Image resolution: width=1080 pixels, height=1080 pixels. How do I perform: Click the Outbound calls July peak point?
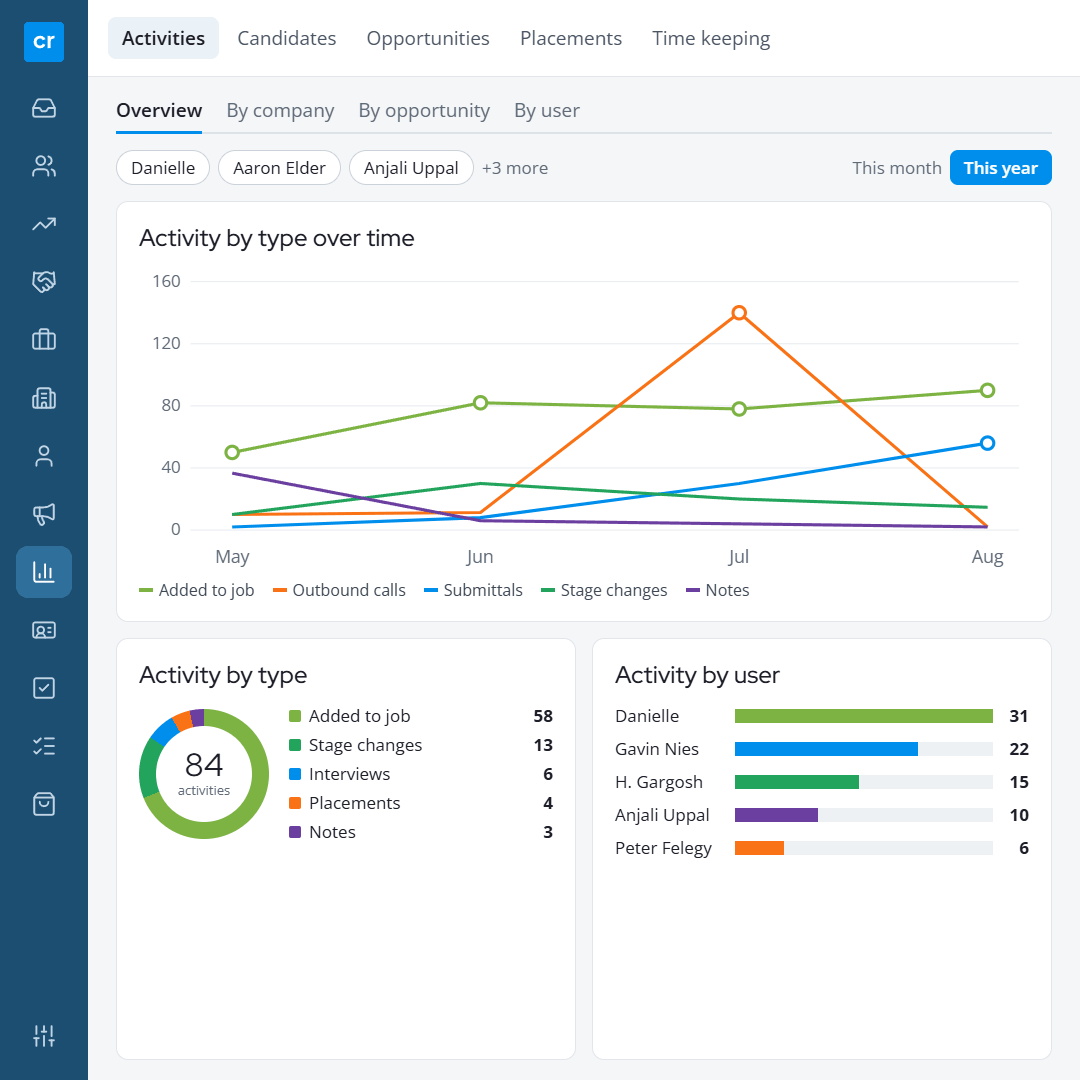click(739, 313)
